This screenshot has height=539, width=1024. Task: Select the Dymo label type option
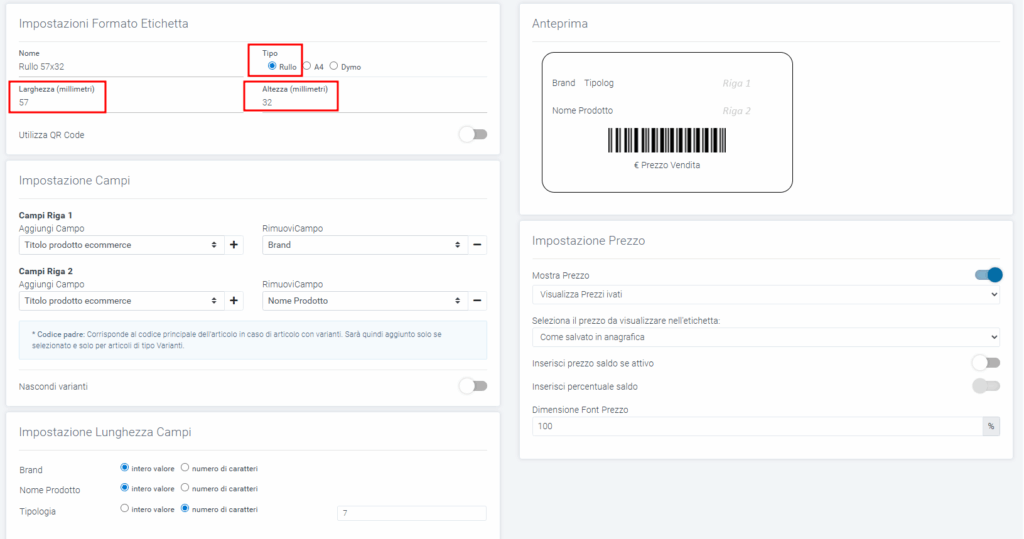coord(334,66)
